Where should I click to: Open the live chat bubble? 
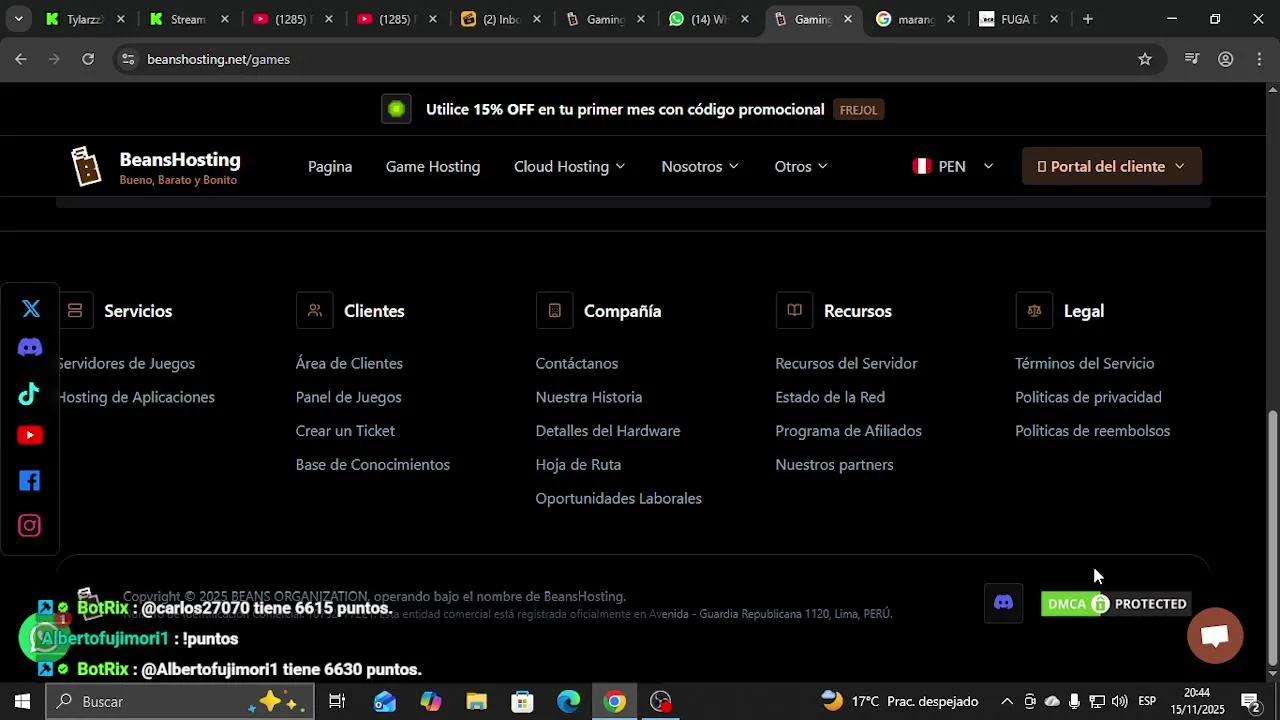(1215, 636)
